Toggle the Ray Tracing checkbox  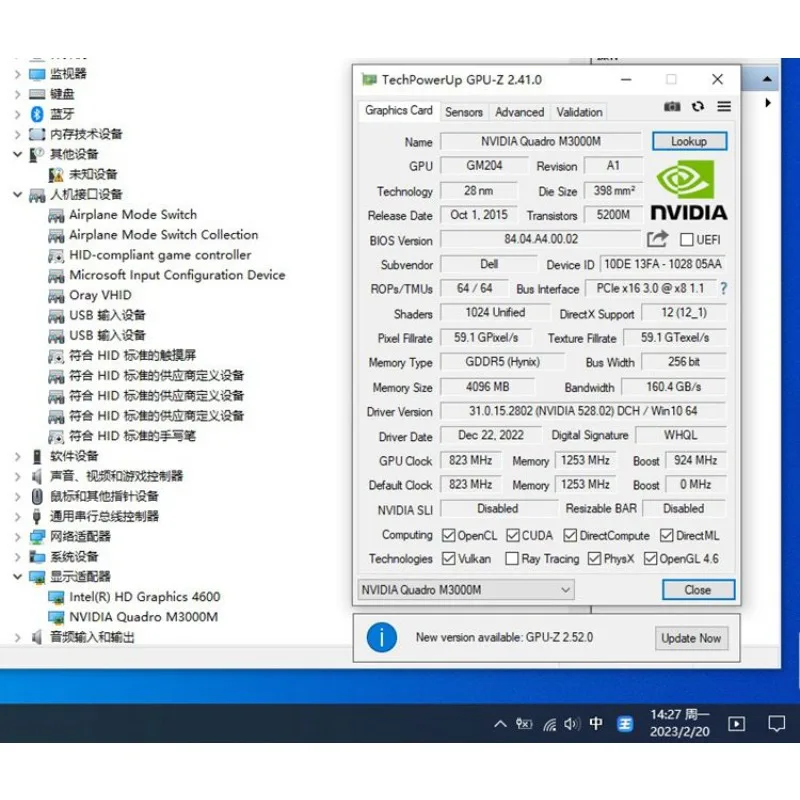click(x=512, y=559)
